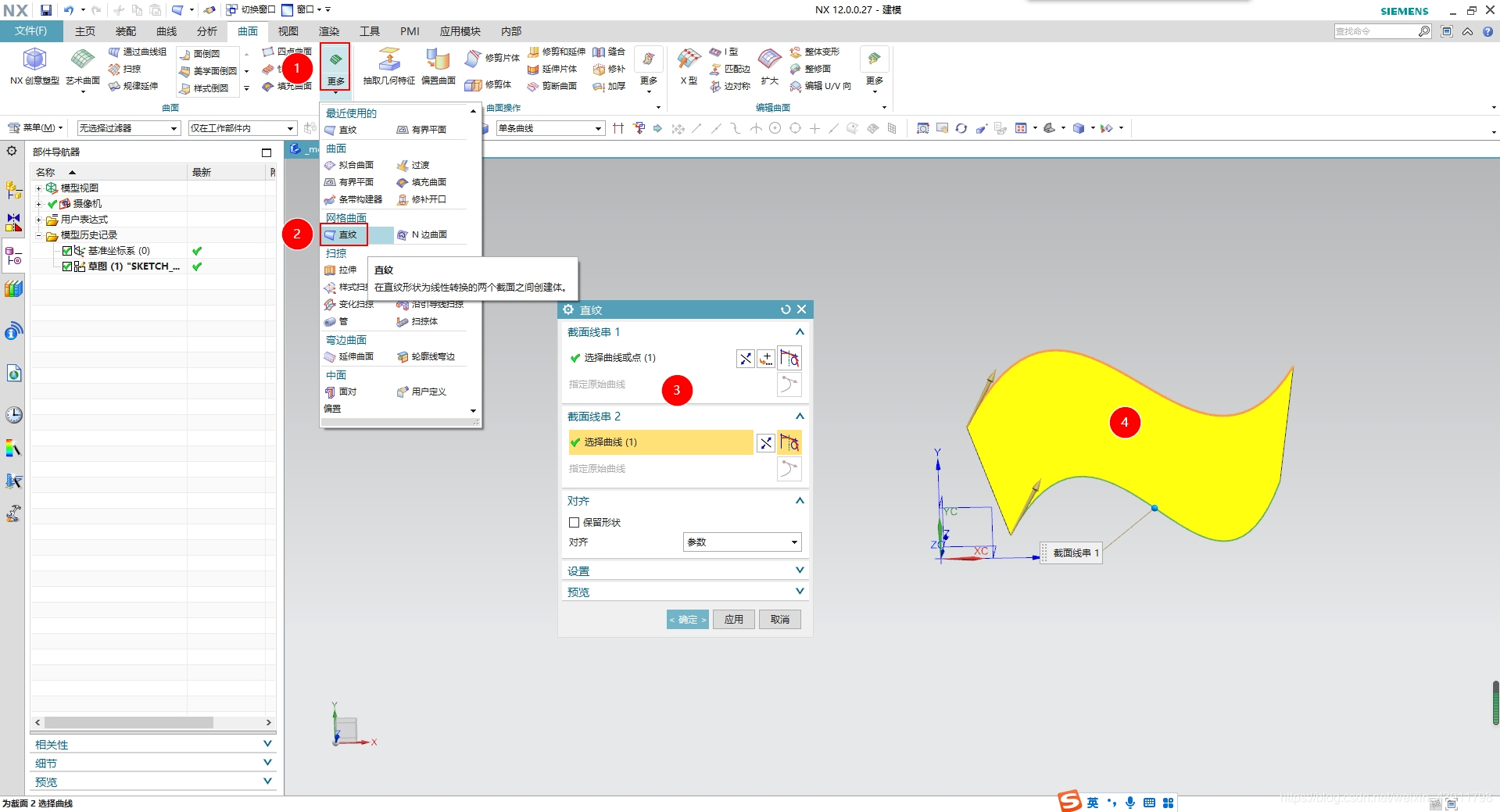Click the 切换窗口 button

pyautogui.click(x=251, y=9)
